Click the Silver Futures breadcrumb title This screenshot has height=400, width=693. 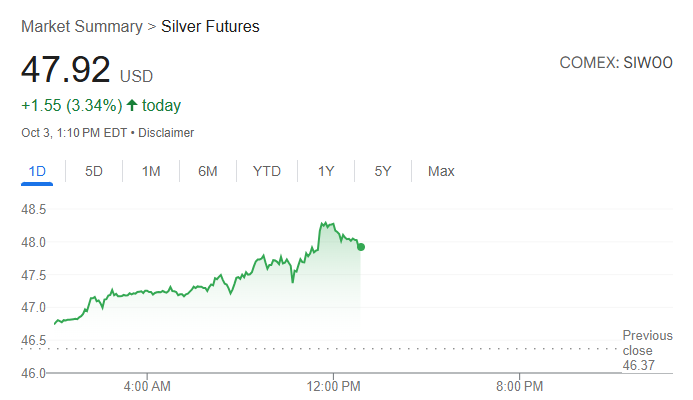(x=210, y=27)
